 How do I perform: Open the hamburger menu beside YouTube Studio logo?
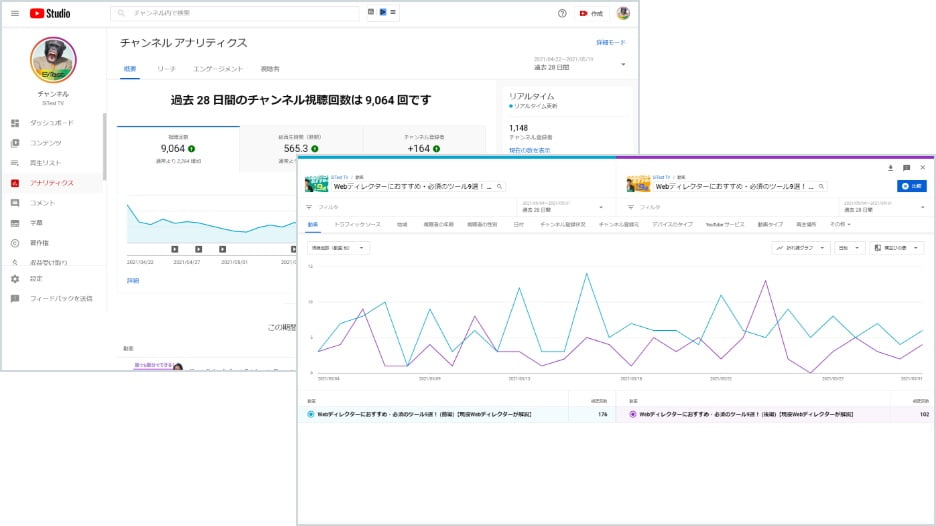pyautogui.click(x=15, y=13)
